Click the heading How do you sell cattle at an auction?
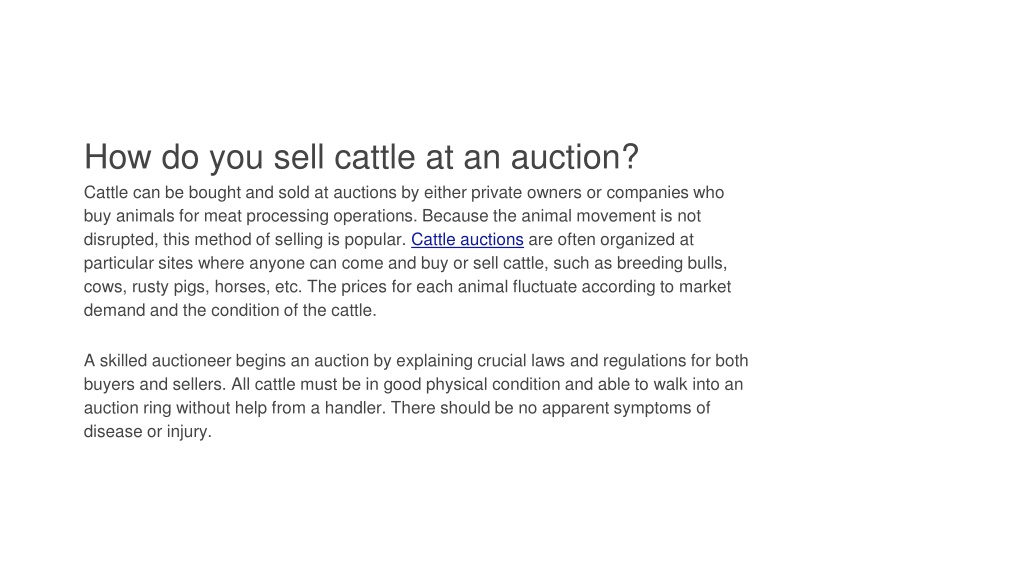 click(361, 157)
